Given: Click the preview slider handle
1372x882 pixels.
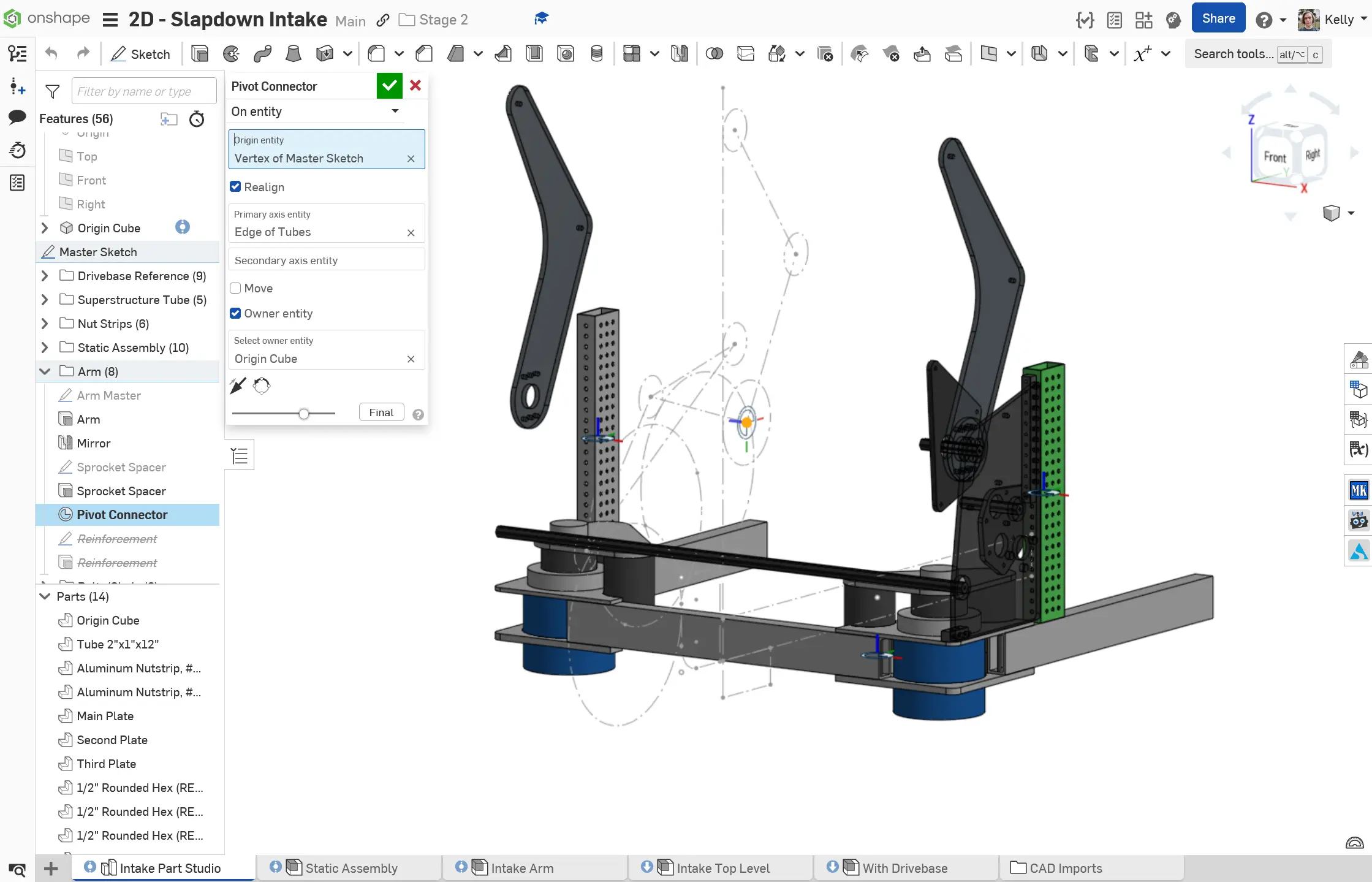Looking at the screenshot, I should 304,414.
